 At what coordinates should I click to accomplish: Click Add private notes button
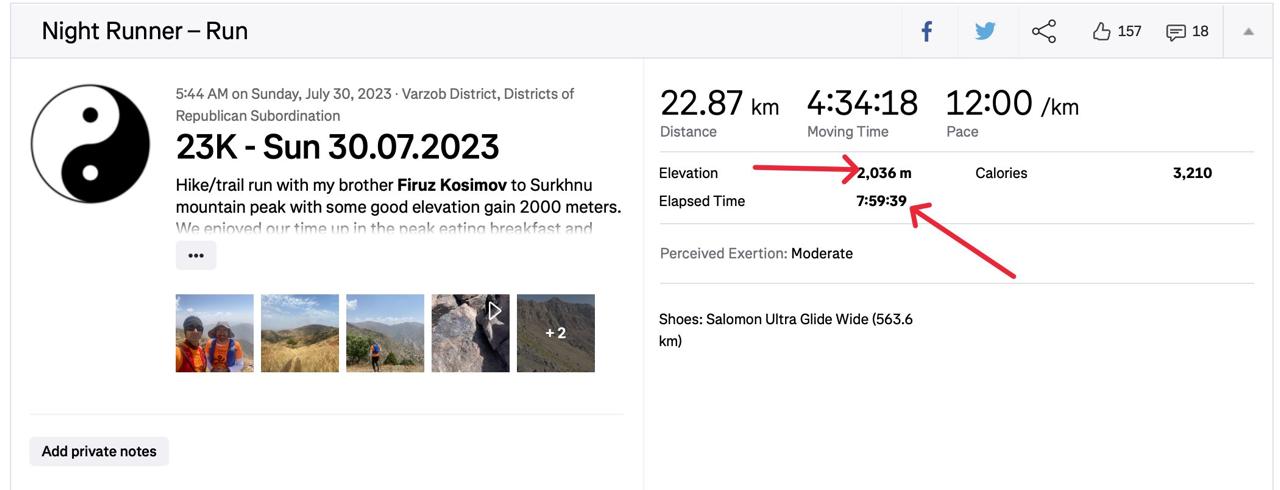click(99, 451)
